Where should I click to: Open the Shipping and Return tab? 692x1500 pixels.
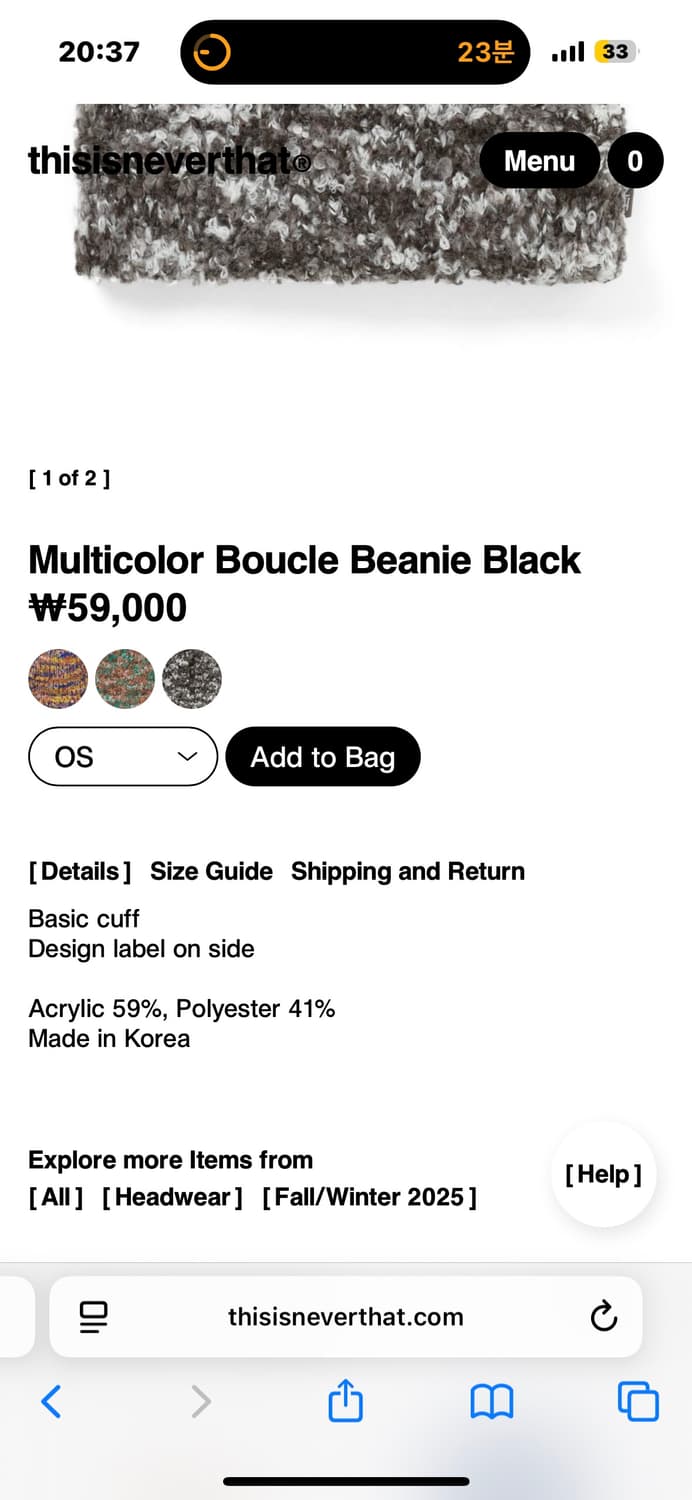(x=407, y=871)
